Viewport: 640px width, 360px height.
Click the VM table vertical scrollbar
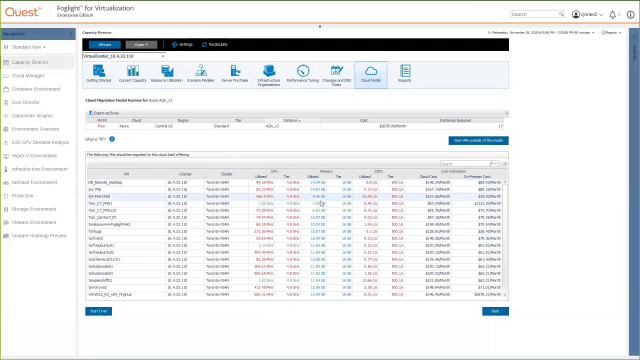click(x=505, y=238)
